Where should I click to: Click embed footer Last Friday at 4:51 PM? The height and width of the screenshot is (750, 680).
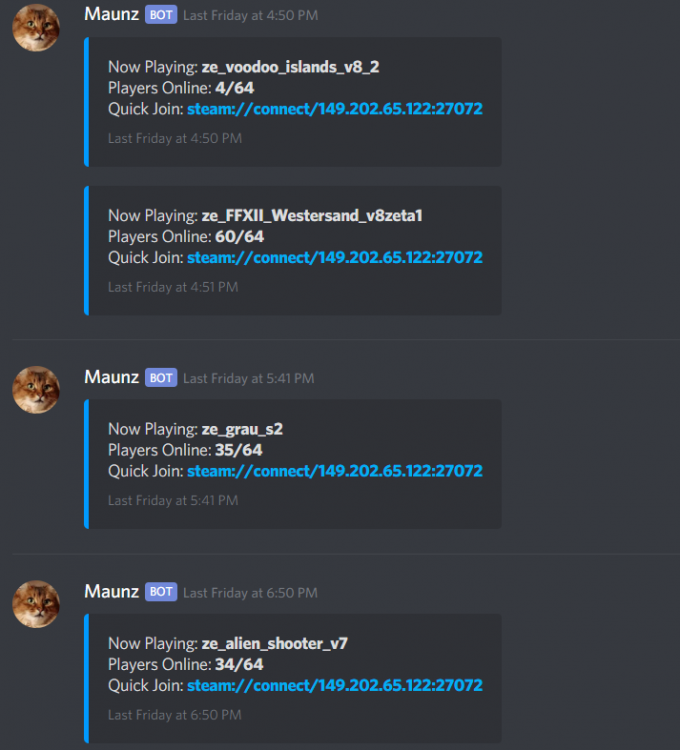point(173,287)
